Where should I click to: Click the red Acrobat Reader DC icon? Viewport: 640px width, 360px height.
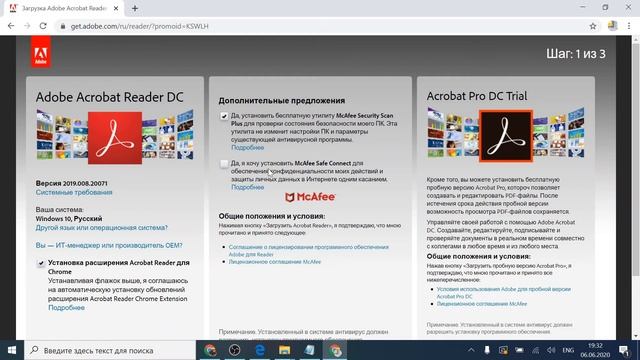[x=115, y=138]
